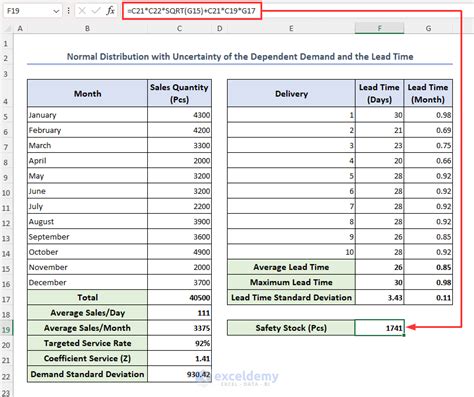Select column G header
Image resolution: width=474 pixels, height=397 pixels.
tap(428, 29)
